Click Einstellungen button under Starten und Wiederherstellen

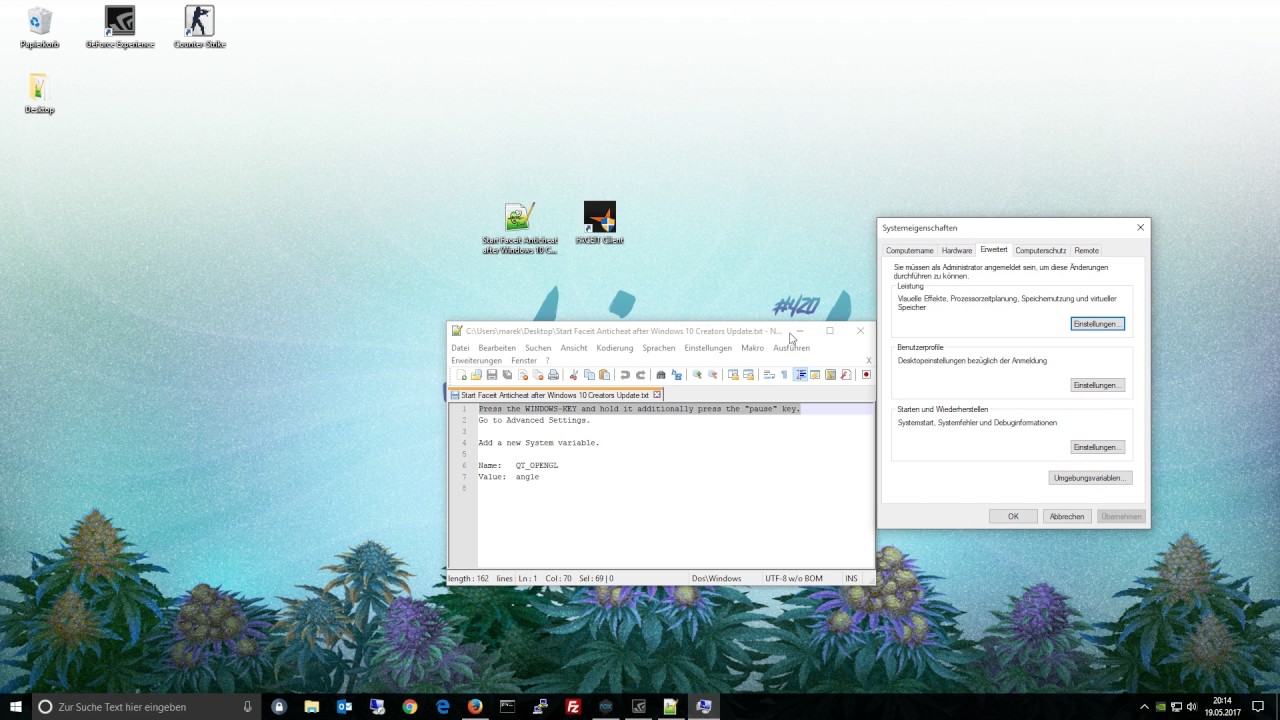click(x=1098, y=447)
